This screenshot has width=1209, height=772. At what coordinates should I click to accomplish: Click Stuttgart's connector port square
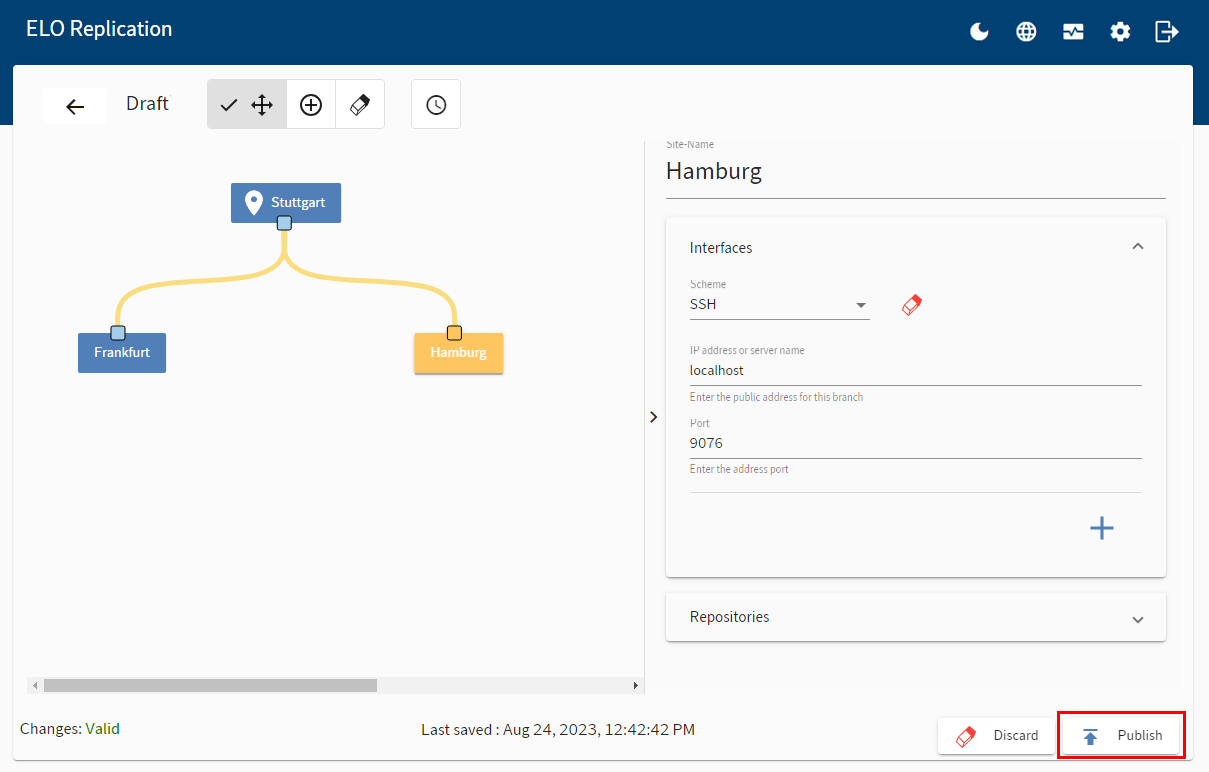point(284,223)
